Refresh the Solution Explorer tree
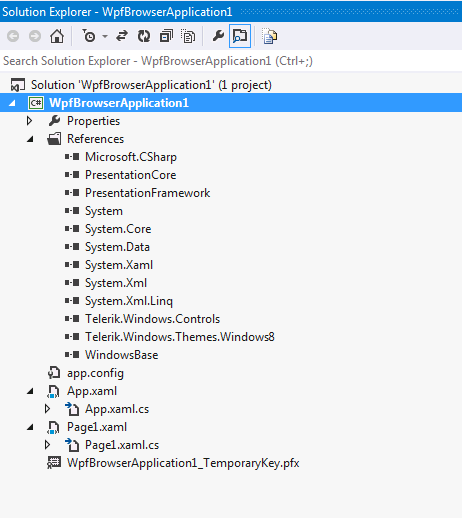The height and width of the screenshot is (518, 462). (144, 36)
